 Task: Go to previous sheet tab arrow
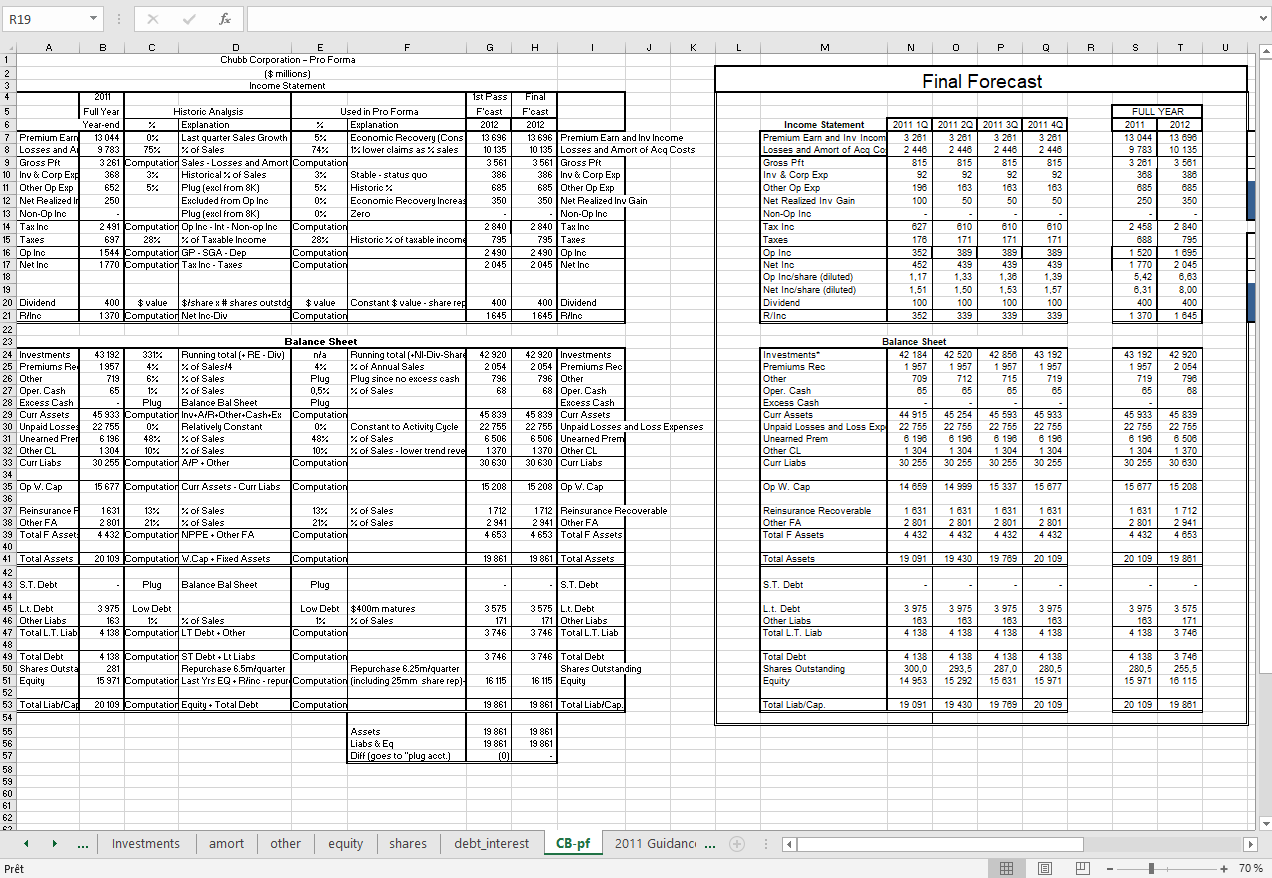[27, 843]
